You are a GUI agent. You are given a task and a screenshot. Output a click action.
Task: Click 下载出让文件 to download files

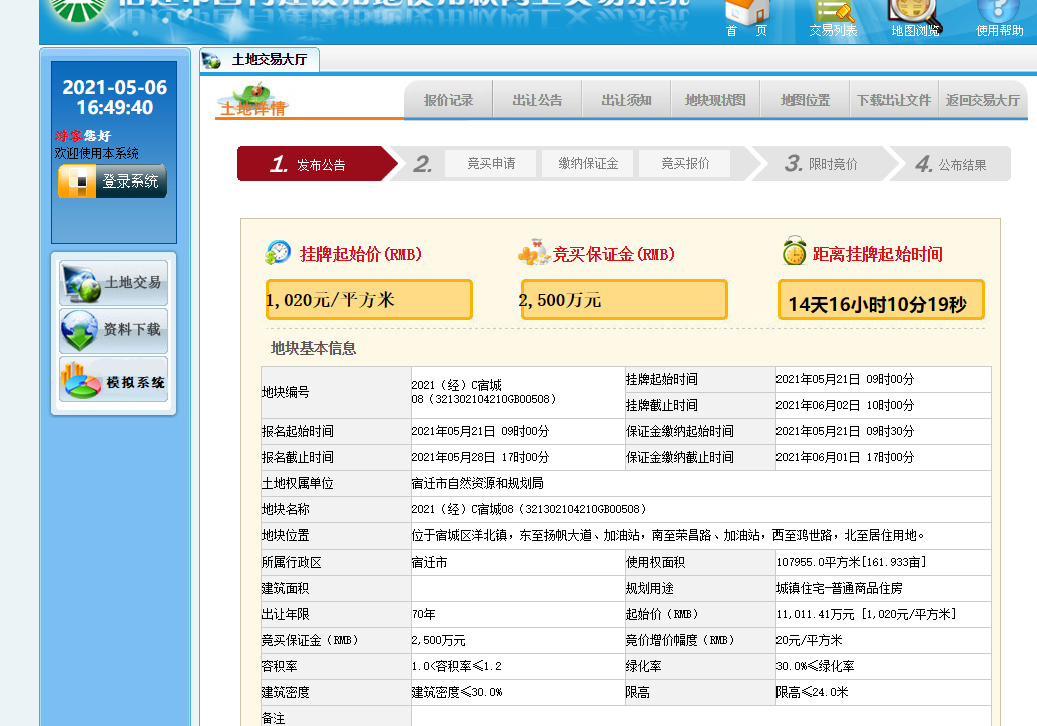click(894, 100)
